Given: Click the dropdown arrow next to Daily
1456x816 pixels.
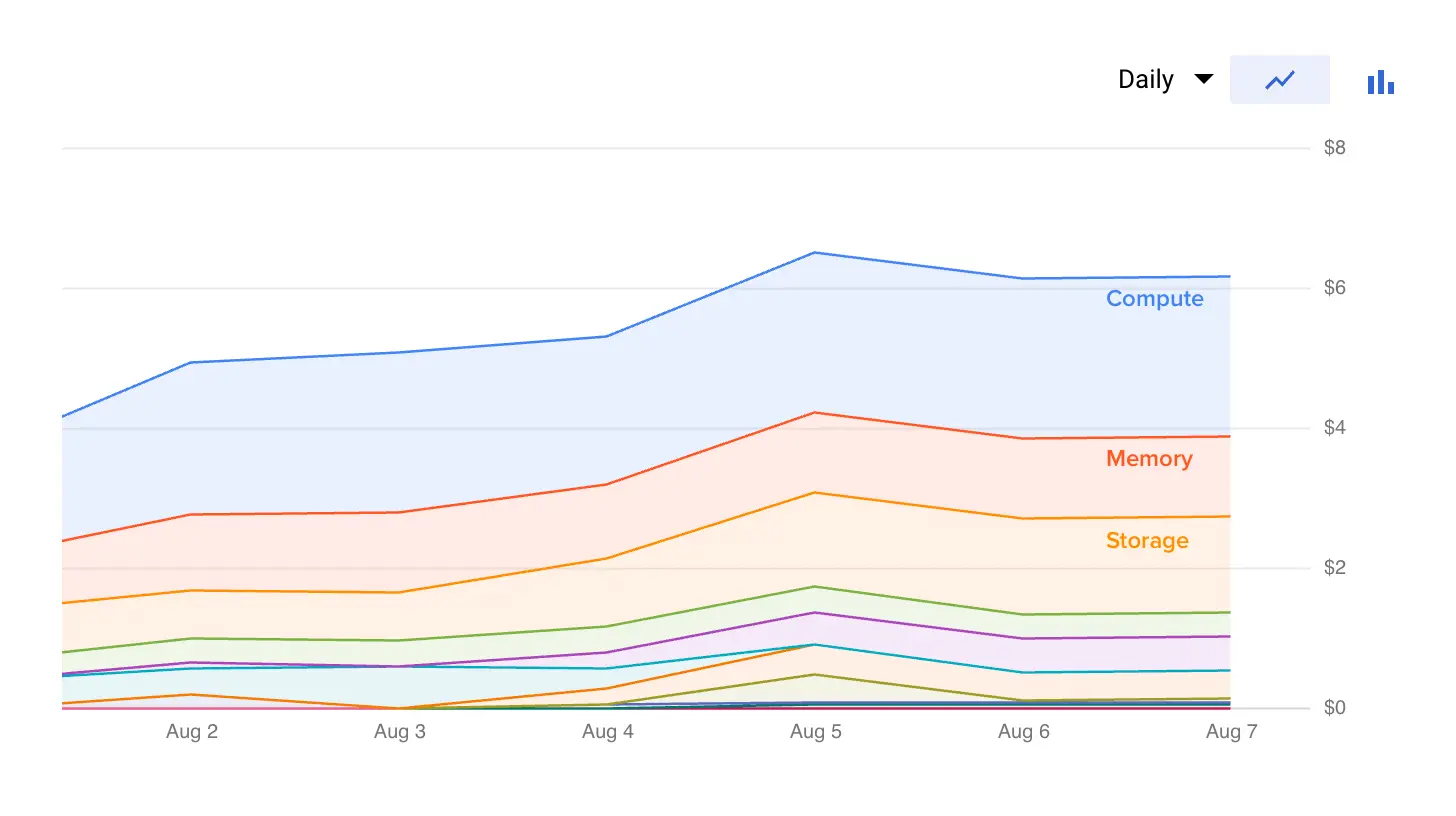Looking at the screenshot, I should pyautogui.click(x=1204, y=80).
